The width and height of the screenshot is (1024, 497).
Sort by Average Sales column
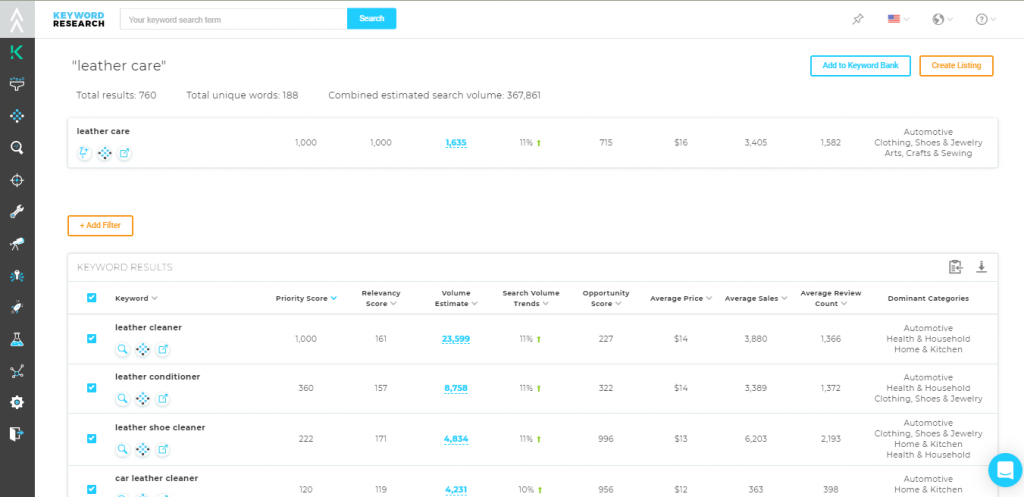tap(756, 298)
